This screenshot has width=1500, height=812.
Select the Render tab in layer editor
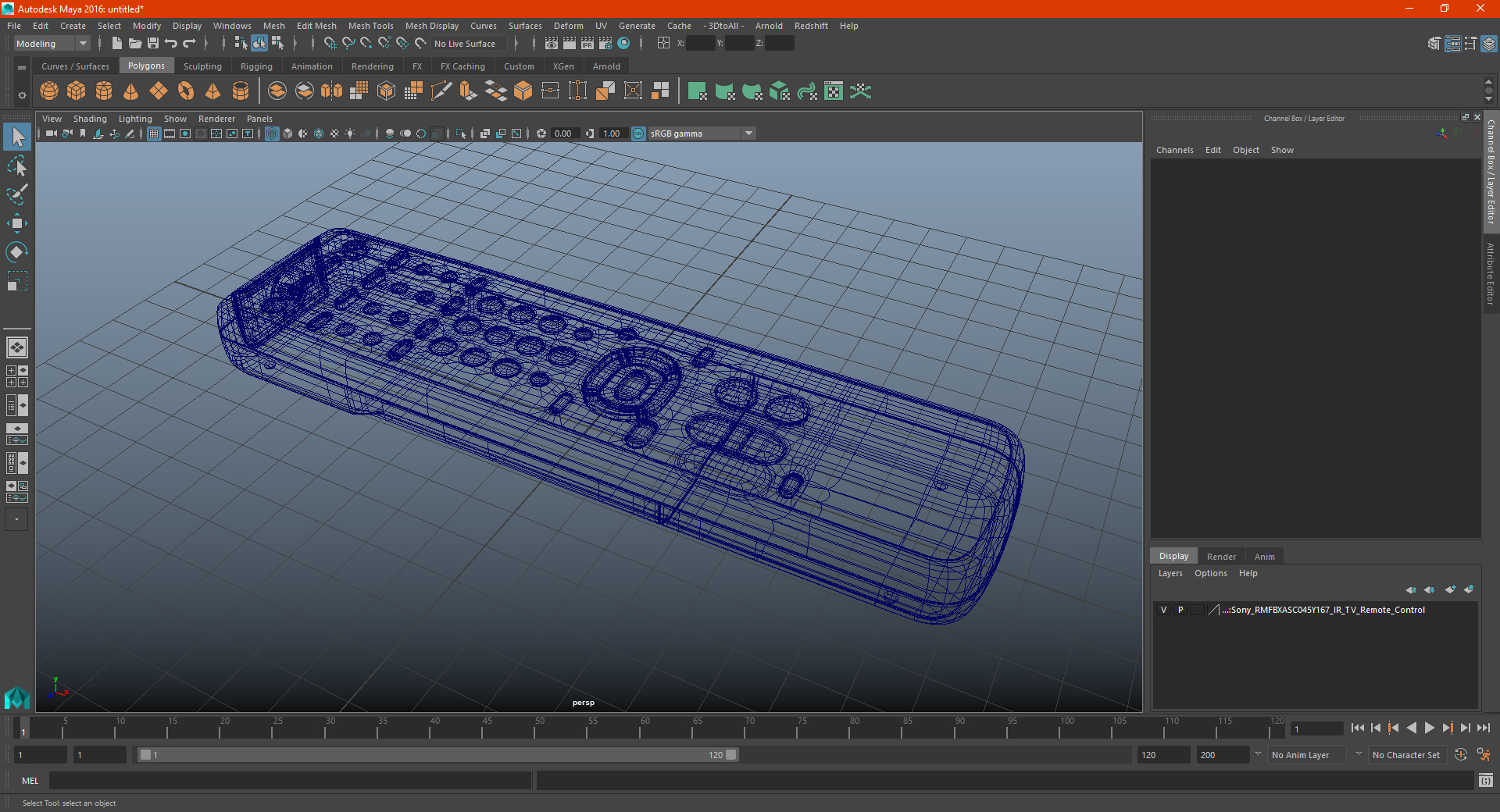1221,557
